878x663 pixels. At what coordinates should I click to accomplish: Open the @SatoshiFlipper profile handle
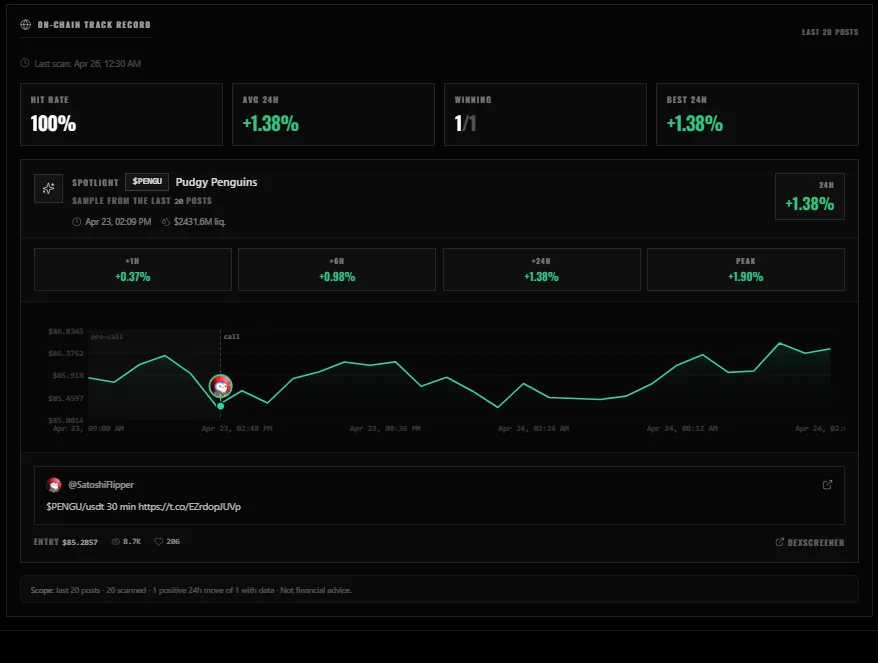click(101, 485)
